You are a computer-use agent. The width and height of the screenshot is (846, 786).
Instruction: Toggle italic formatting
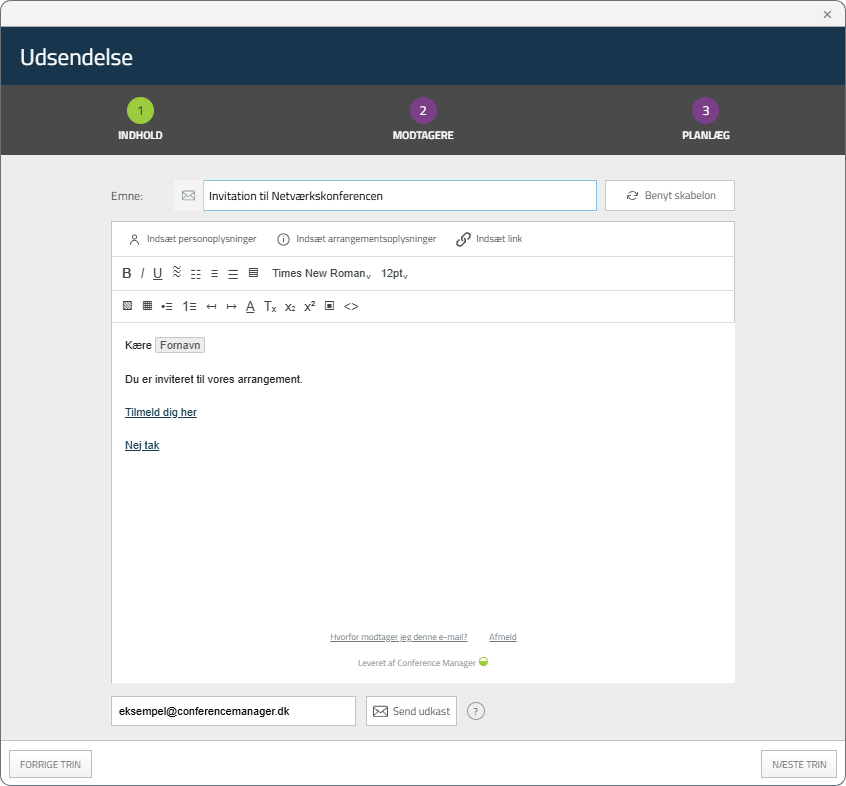[142, 274]
